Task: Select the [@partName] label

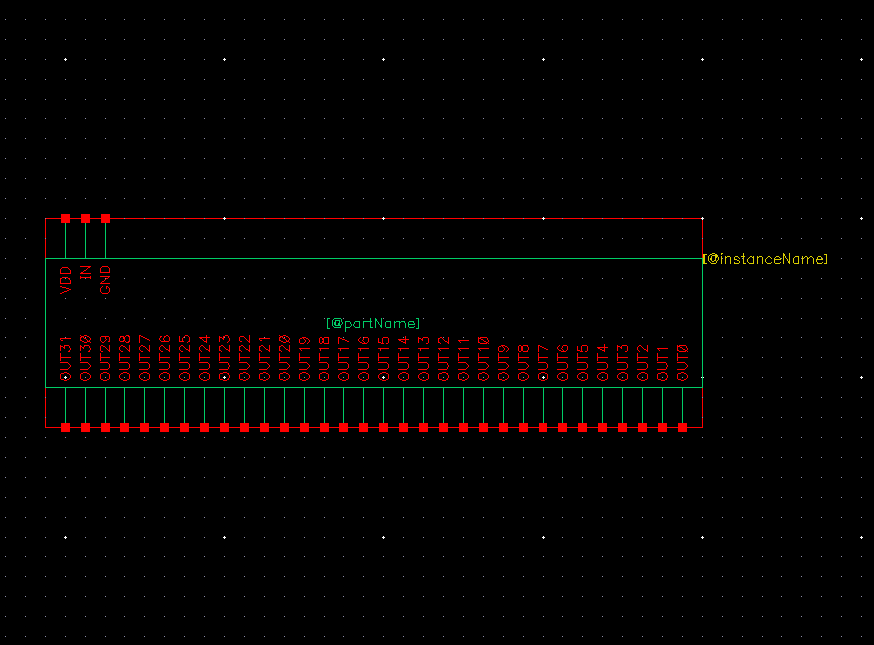Action: coord(373,323)
